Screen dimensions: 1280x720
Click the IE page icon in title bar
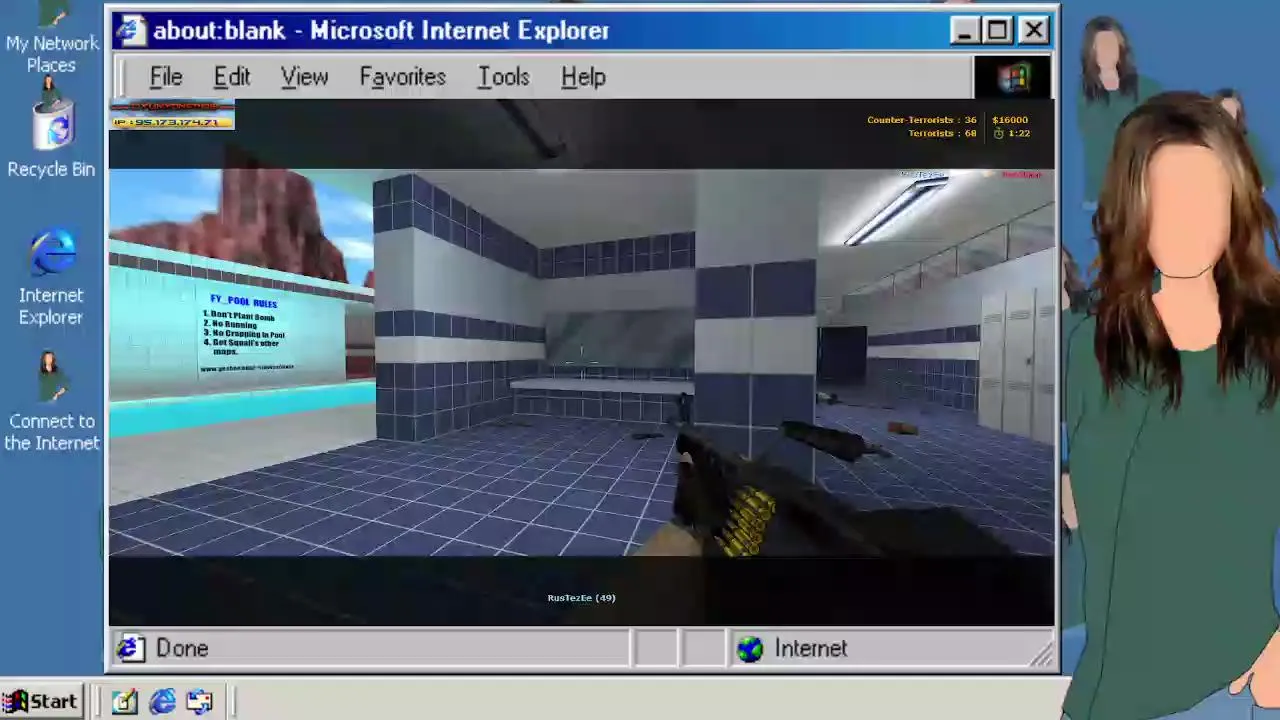[130, 31]
